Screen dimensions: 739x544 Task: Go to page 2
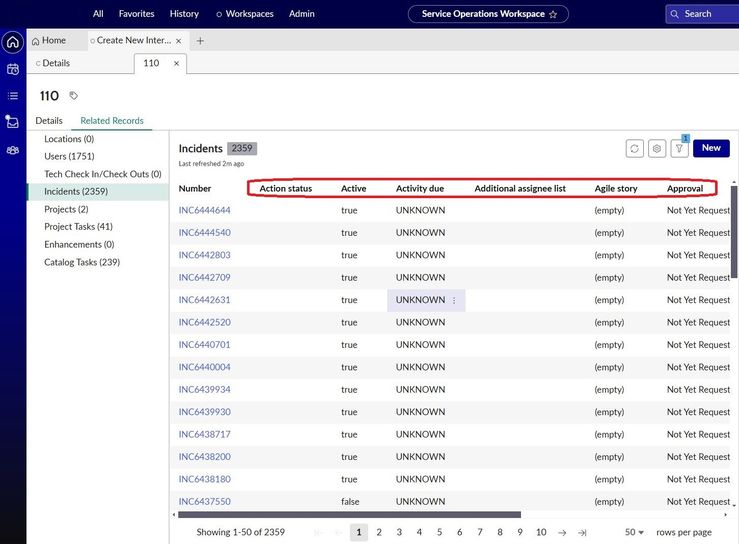point(379,532)
